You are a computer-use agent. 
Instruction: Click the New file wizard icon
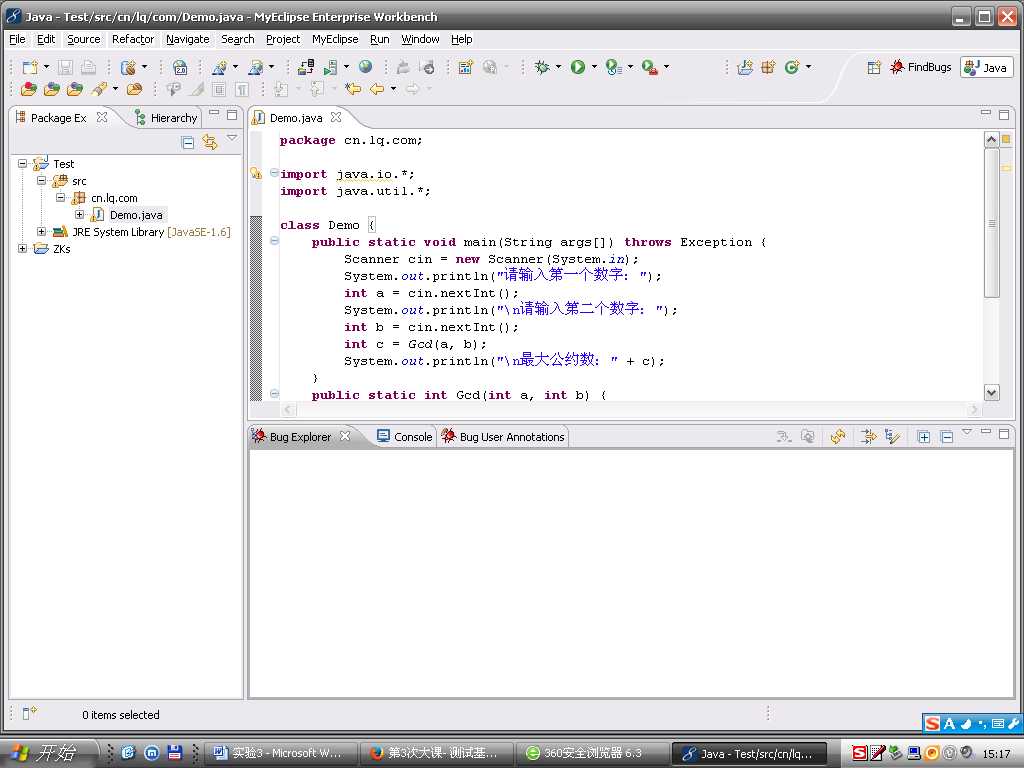pos(30,67)
